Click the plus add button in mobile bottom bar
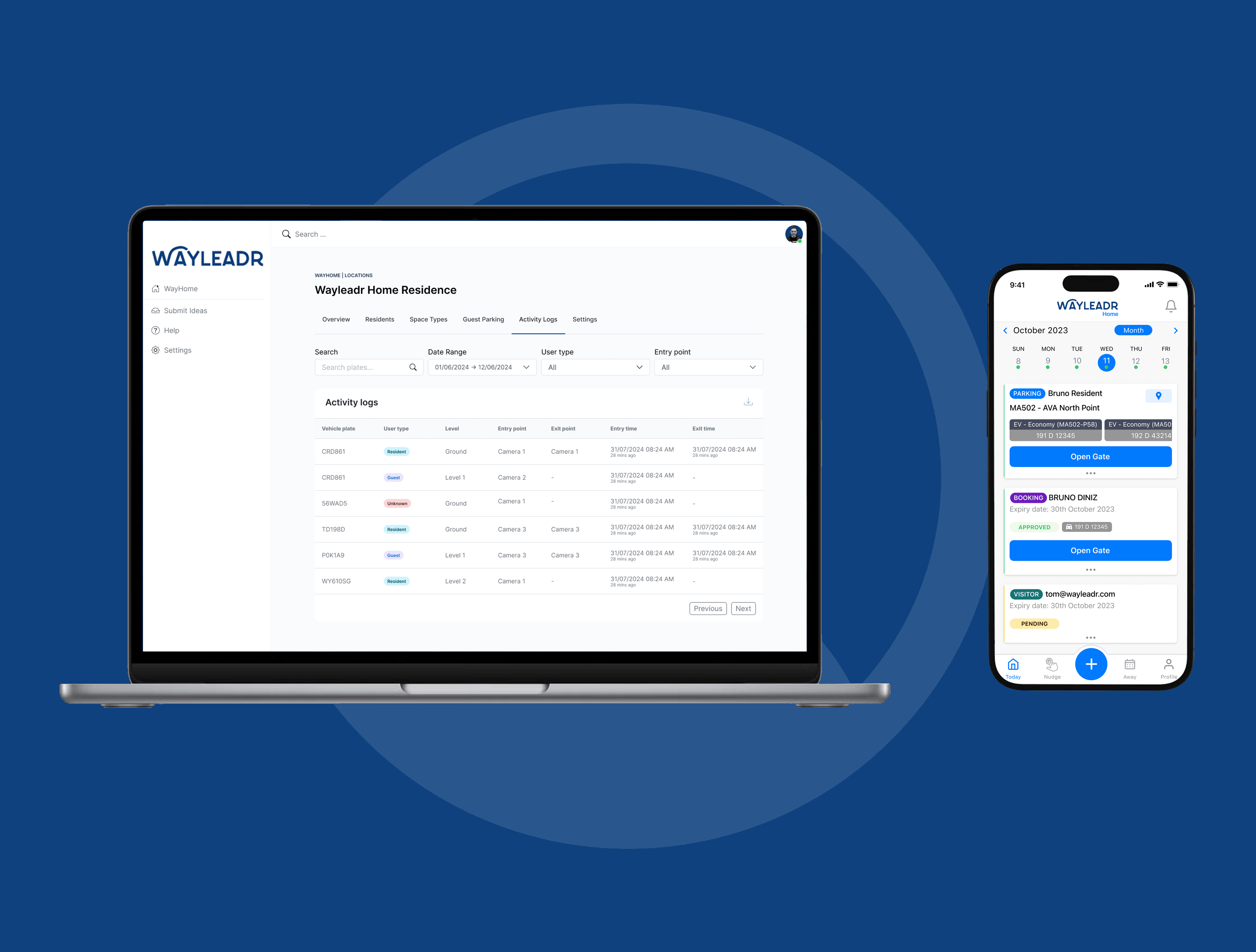The height and width of the screenshot is (952, 1256). tap(1090, 663)
